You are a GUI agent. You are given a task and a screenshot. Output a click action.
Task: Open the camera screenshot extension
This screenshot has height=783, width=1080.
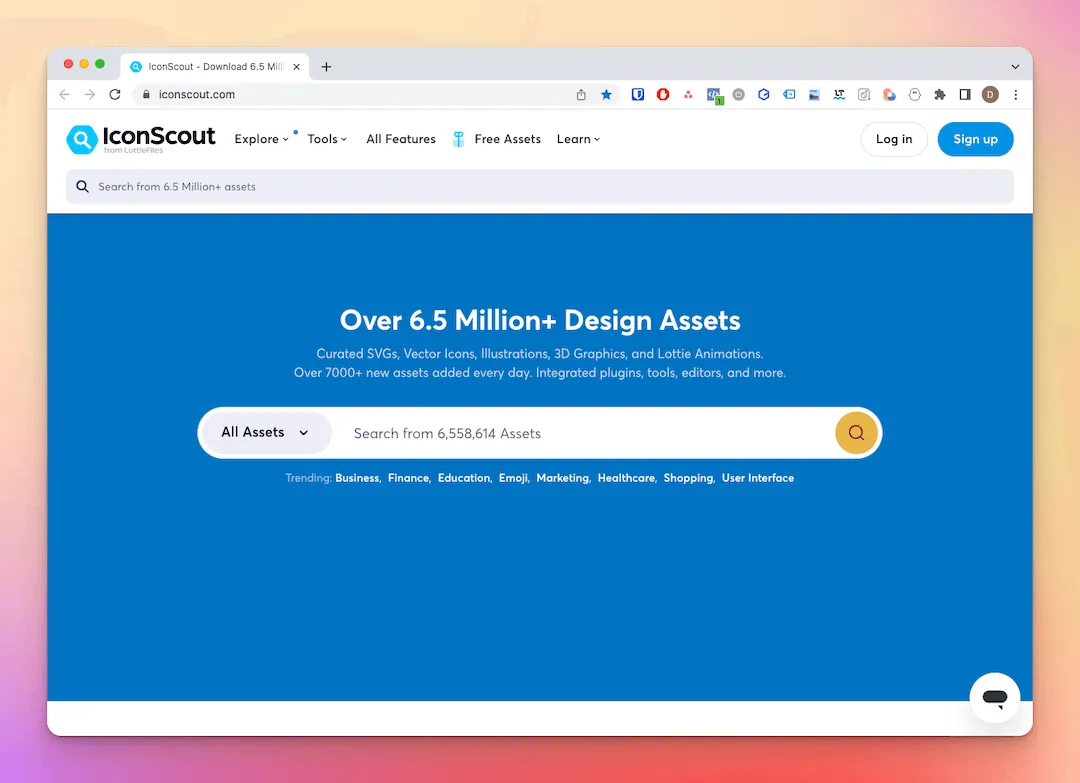coord(864,94)
